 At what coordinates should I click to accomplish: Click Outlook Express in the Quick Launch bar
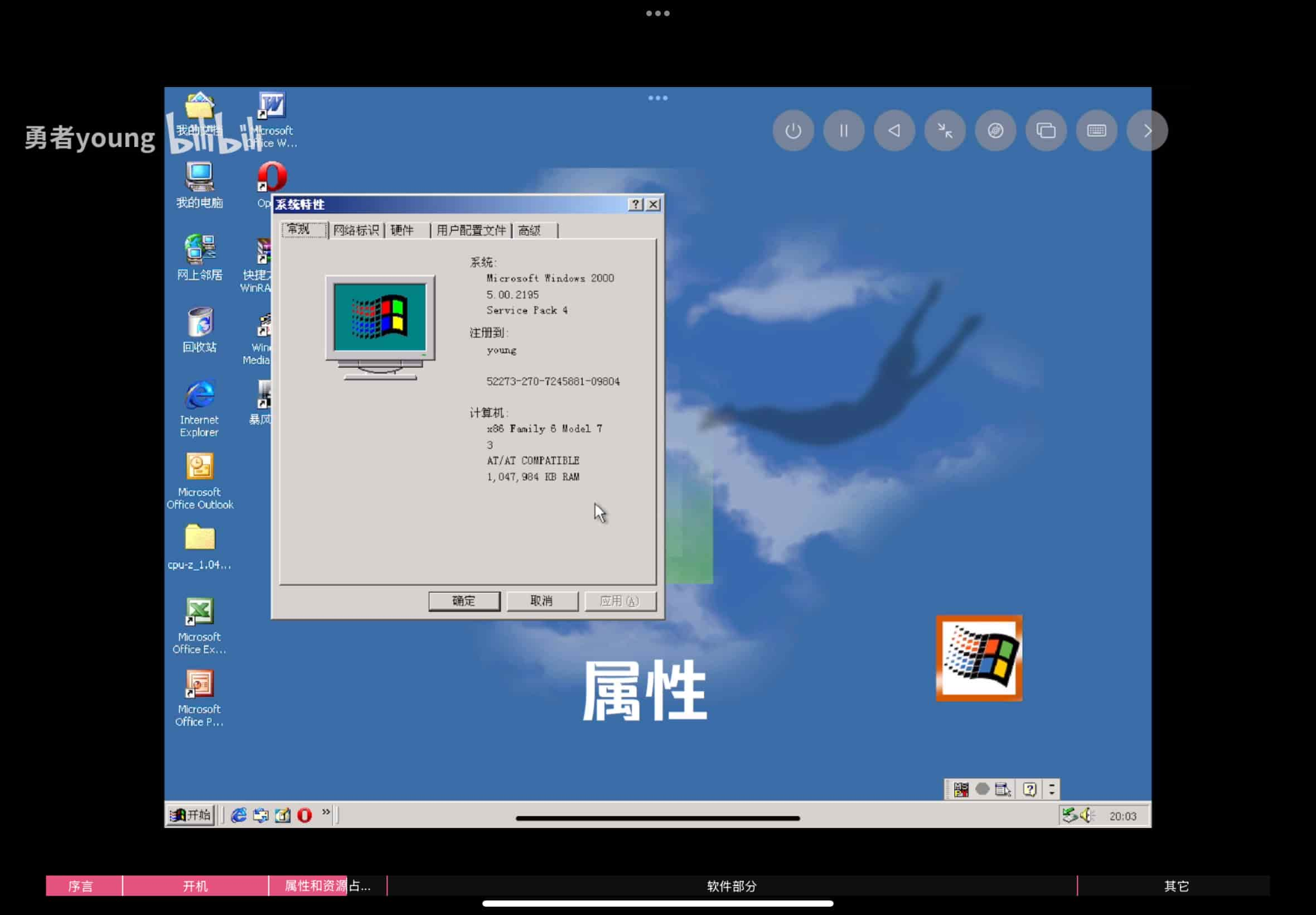tap(260, 815)
